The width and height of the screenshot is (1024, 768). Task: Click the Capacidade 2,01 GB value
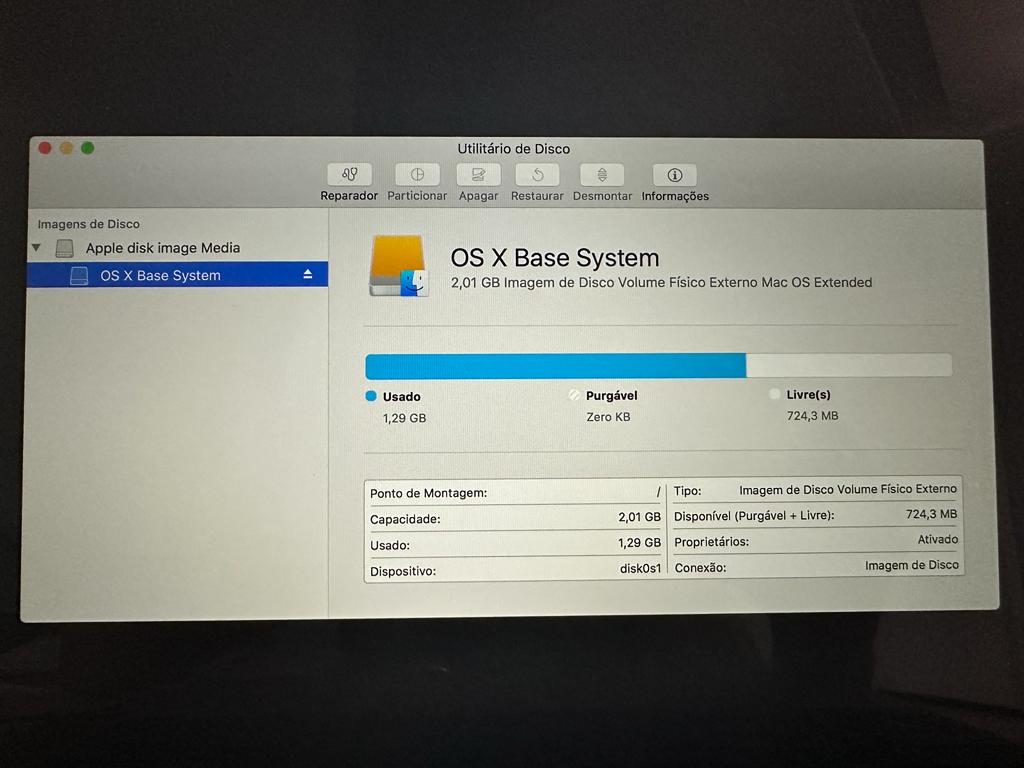tap(639, 517)
